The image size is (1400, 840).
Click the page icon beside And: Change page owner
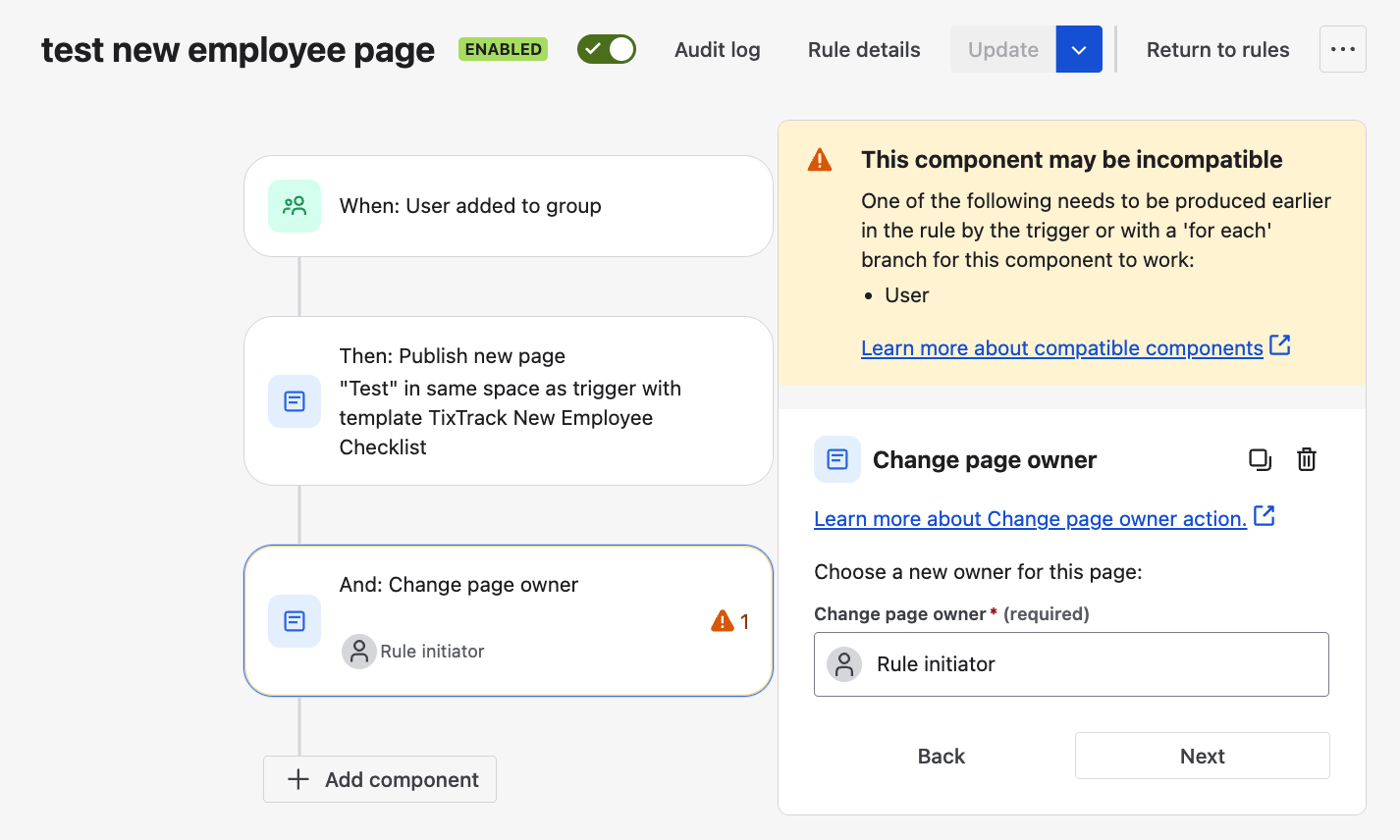(x=295, y=621)
